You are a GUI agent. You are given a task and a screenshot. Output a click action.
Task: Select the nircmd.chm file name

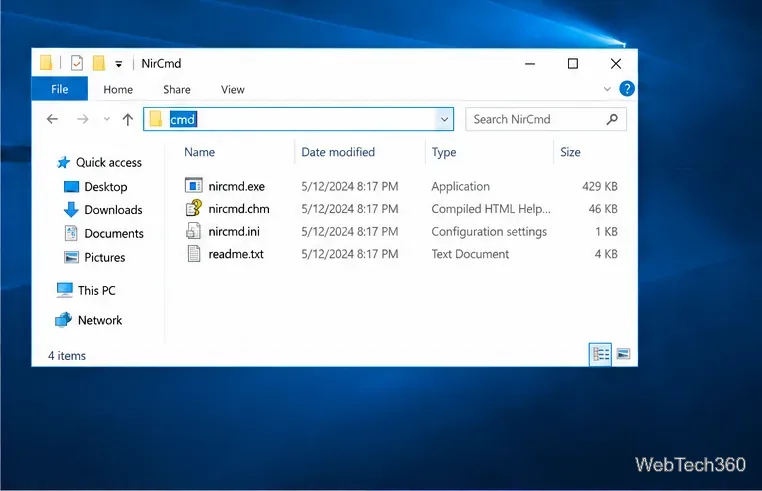[x=239, y=209]
